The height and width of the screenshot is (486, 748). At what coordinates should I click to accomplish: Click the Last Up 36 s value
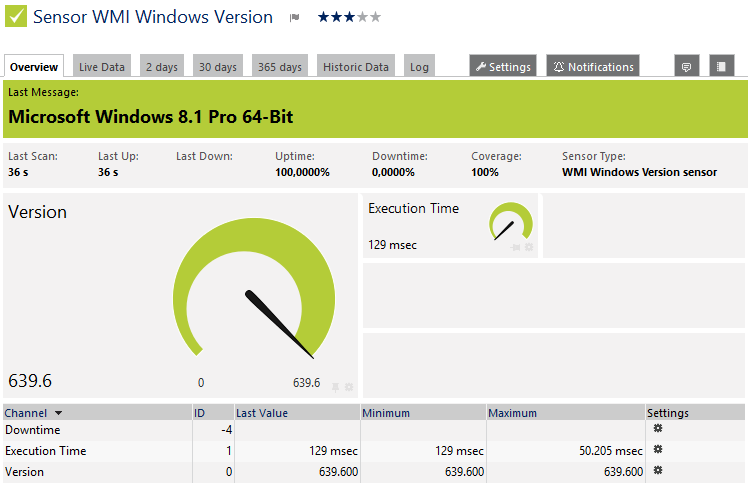[108, 172]
